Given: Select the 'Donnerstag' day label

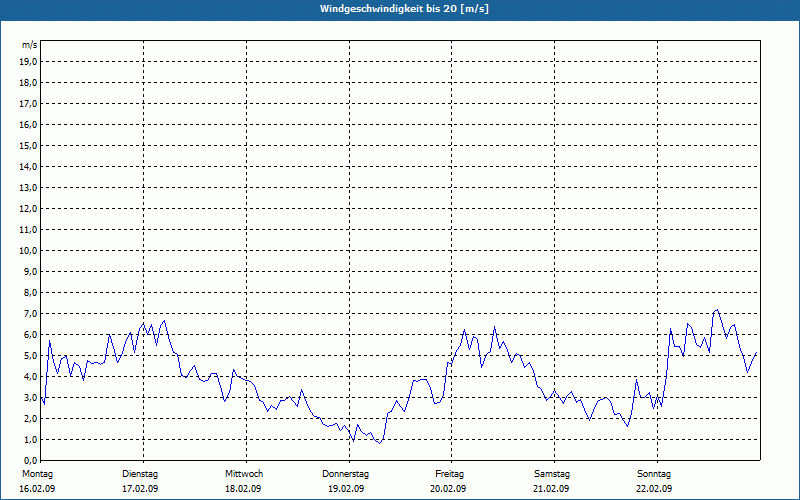Looking at the screenshot, I should pos(345,474).
